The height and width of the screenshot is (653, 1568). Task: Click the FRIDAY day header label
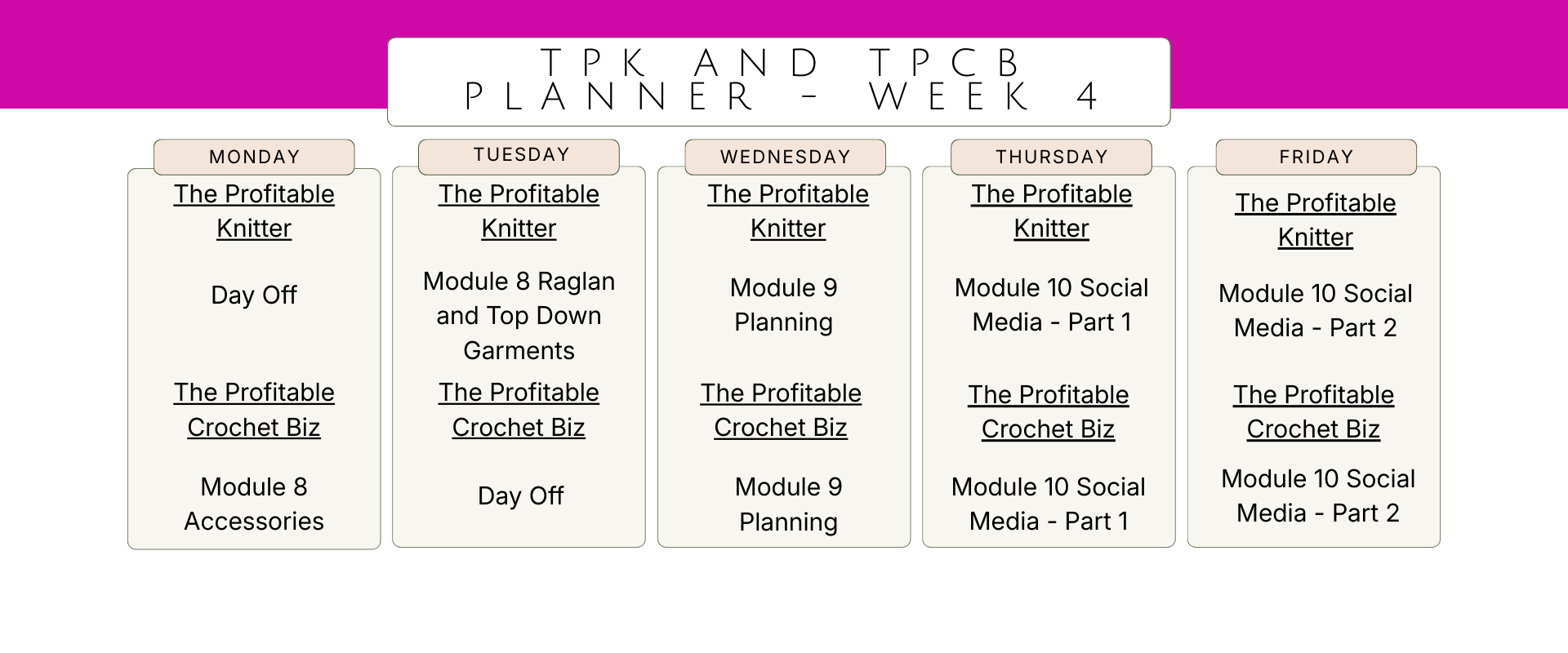coord(1316,157)
